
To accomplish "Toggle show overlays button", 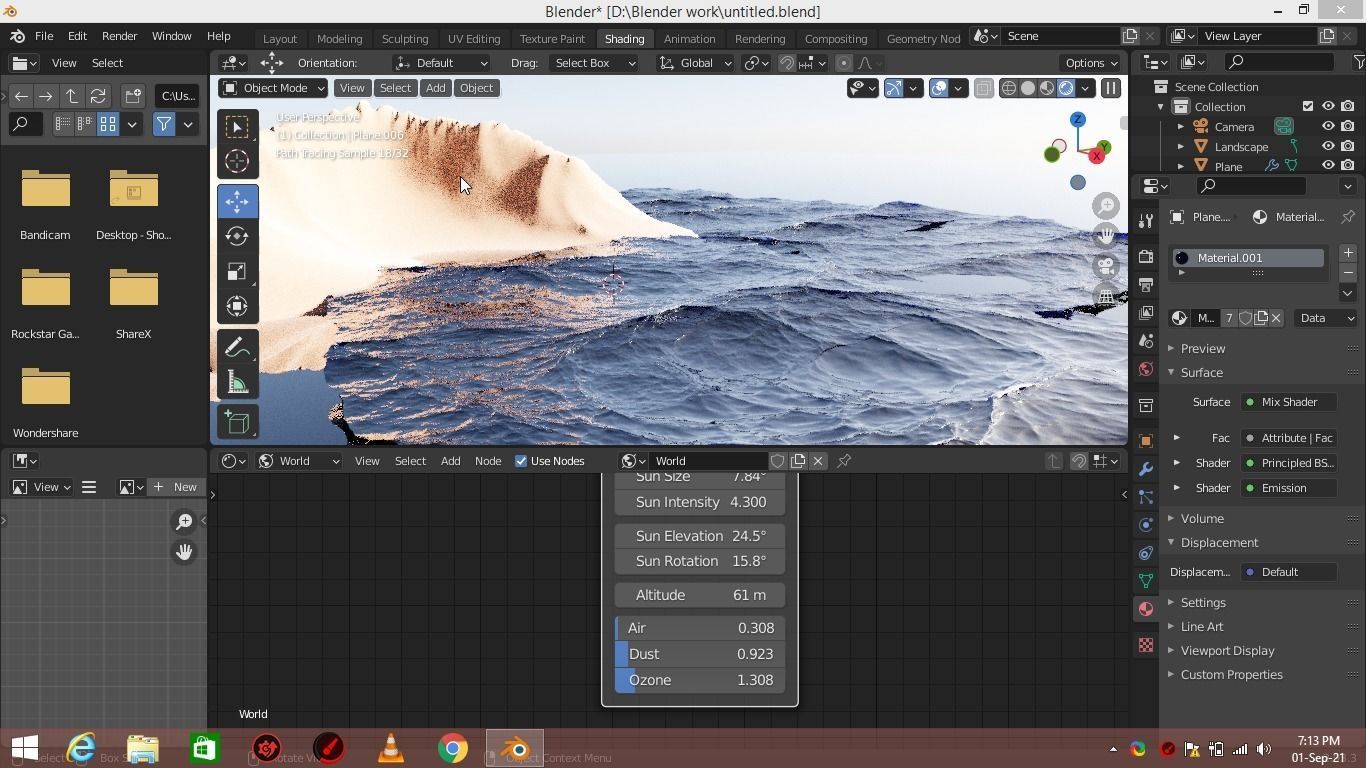I will (939, 88).
